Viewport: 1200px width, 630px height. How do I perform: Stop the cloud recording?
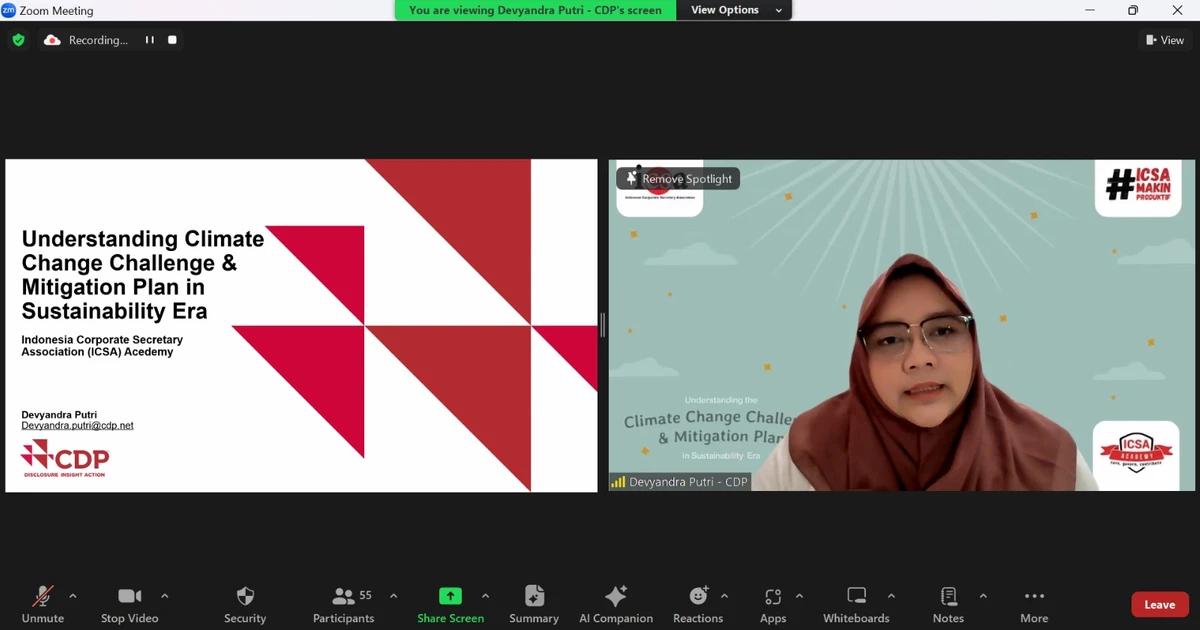[172, 40]
